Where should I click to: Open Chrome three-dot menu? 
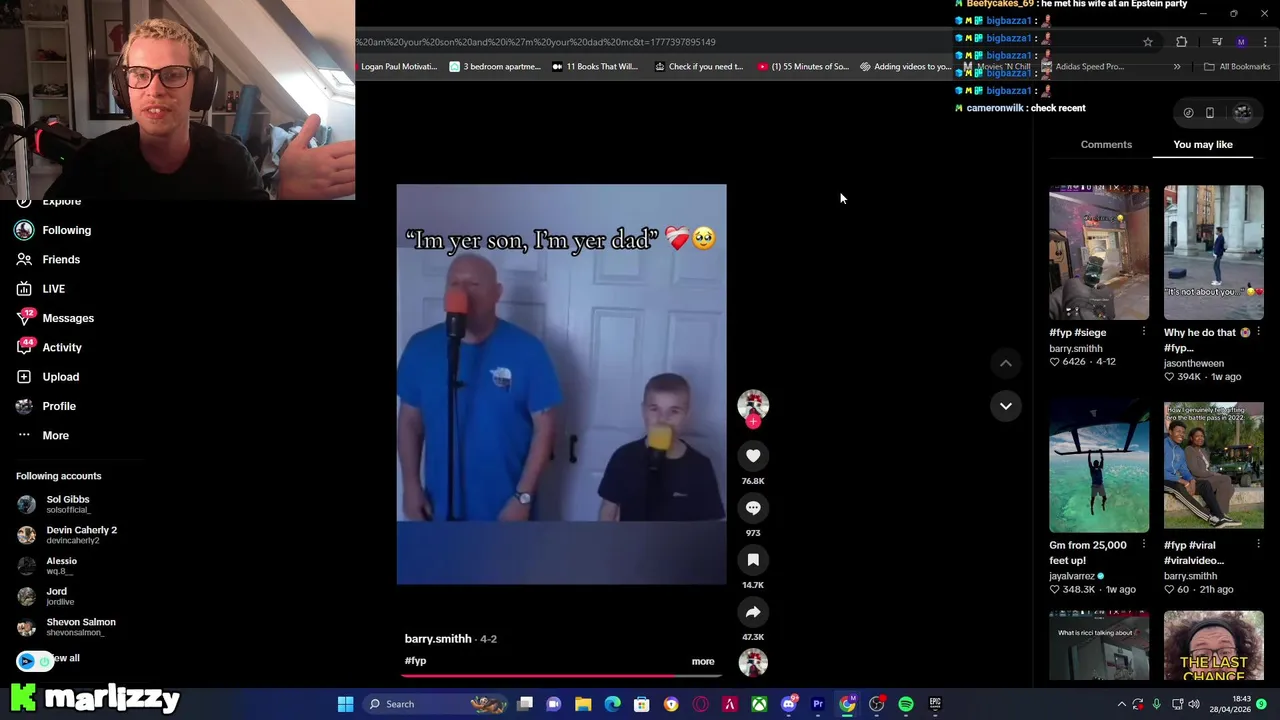click(x=1265, y=42)
